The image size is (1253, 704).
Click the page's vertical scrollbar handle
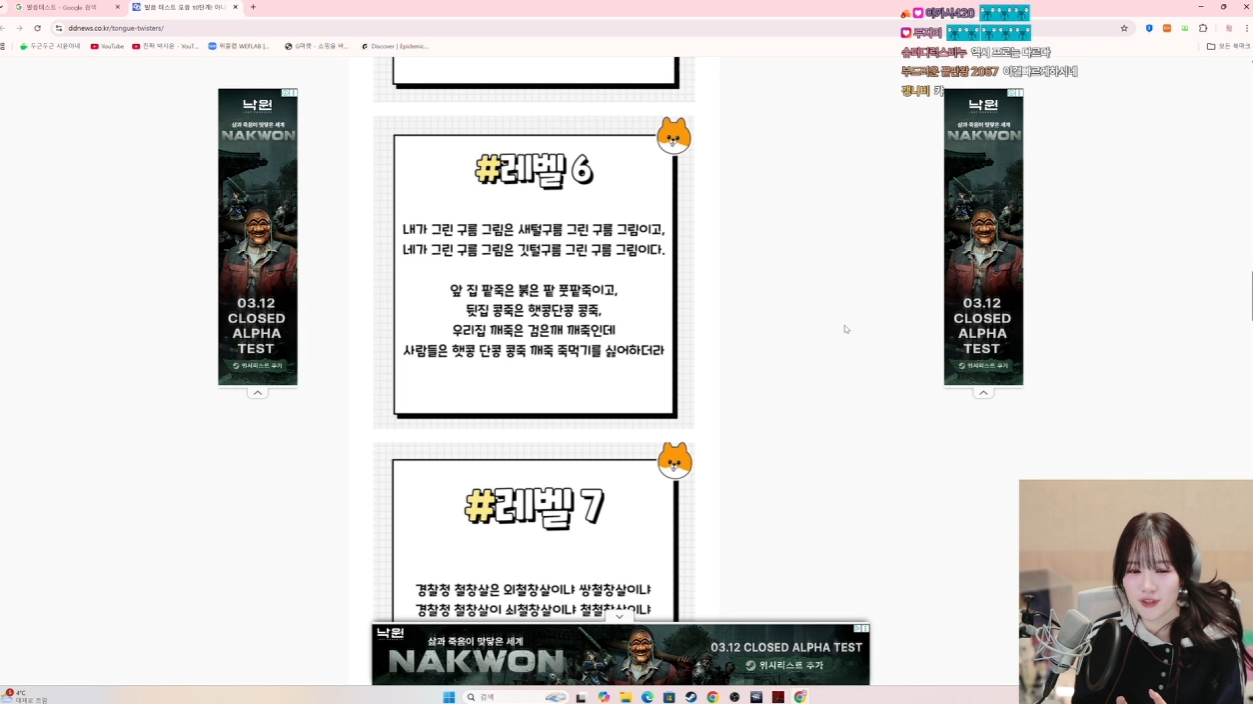(1251, 296)
